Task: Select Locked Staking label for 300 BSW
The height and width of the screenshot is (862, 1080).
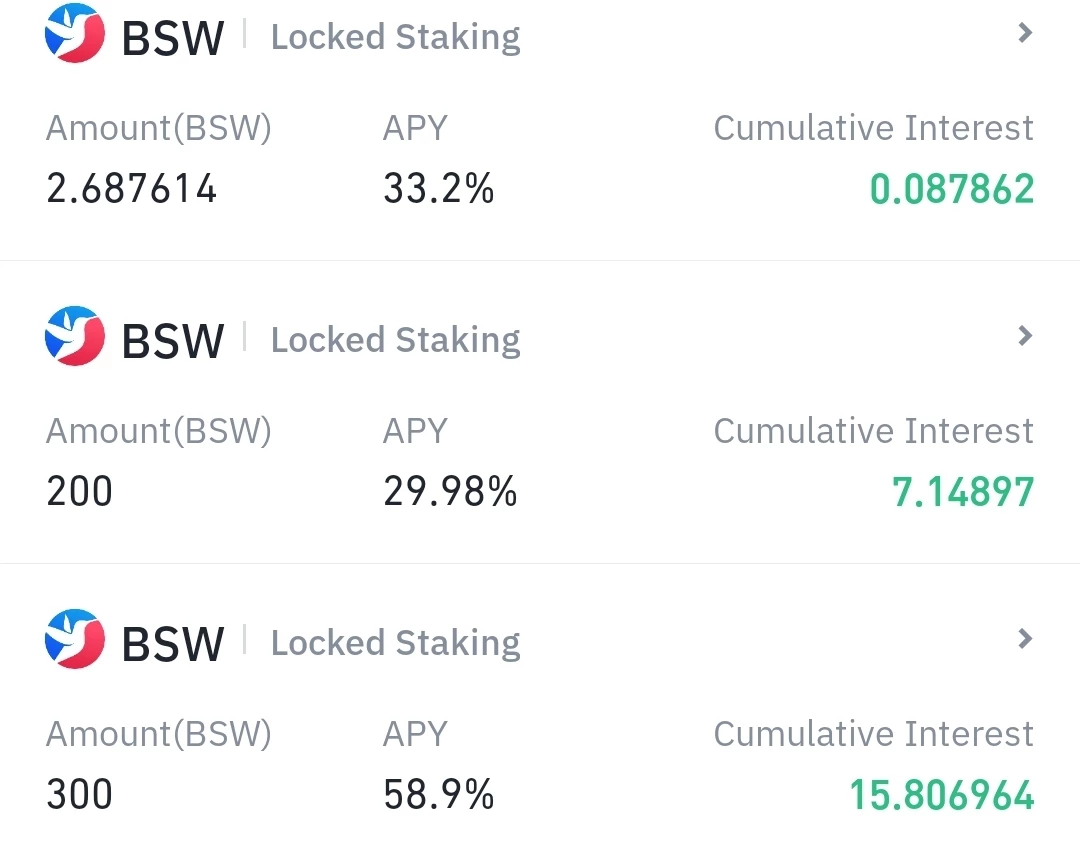Action: 395,644
